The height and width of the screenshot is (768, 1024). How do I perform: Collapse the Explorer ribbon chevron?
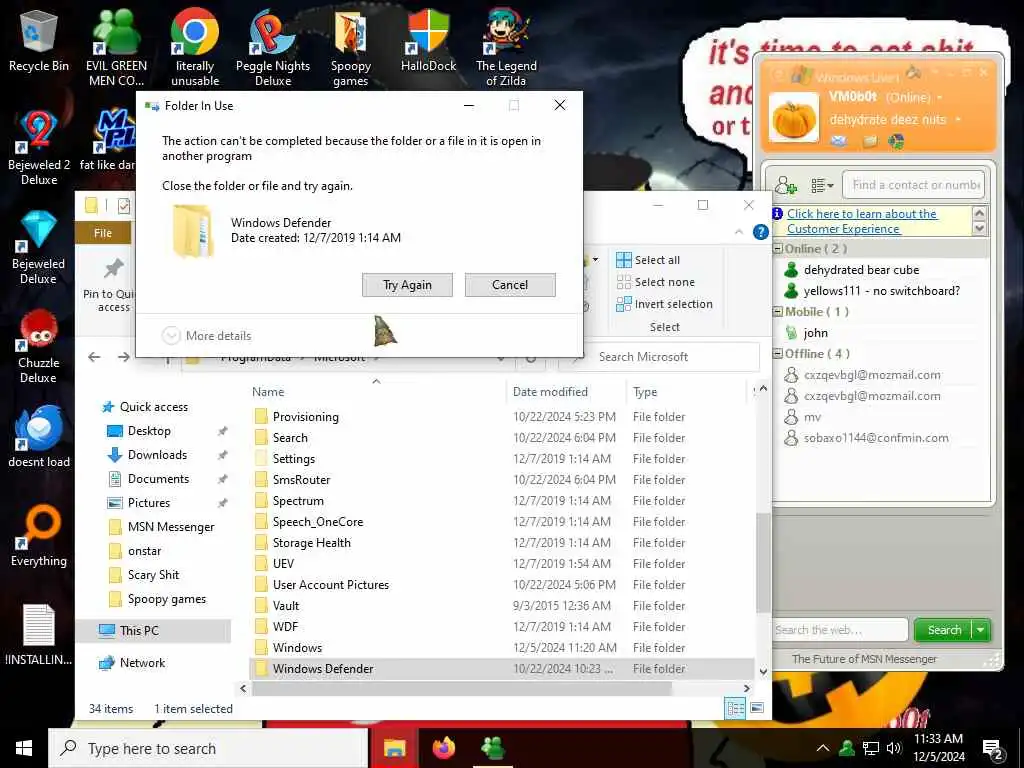(739, 232)
